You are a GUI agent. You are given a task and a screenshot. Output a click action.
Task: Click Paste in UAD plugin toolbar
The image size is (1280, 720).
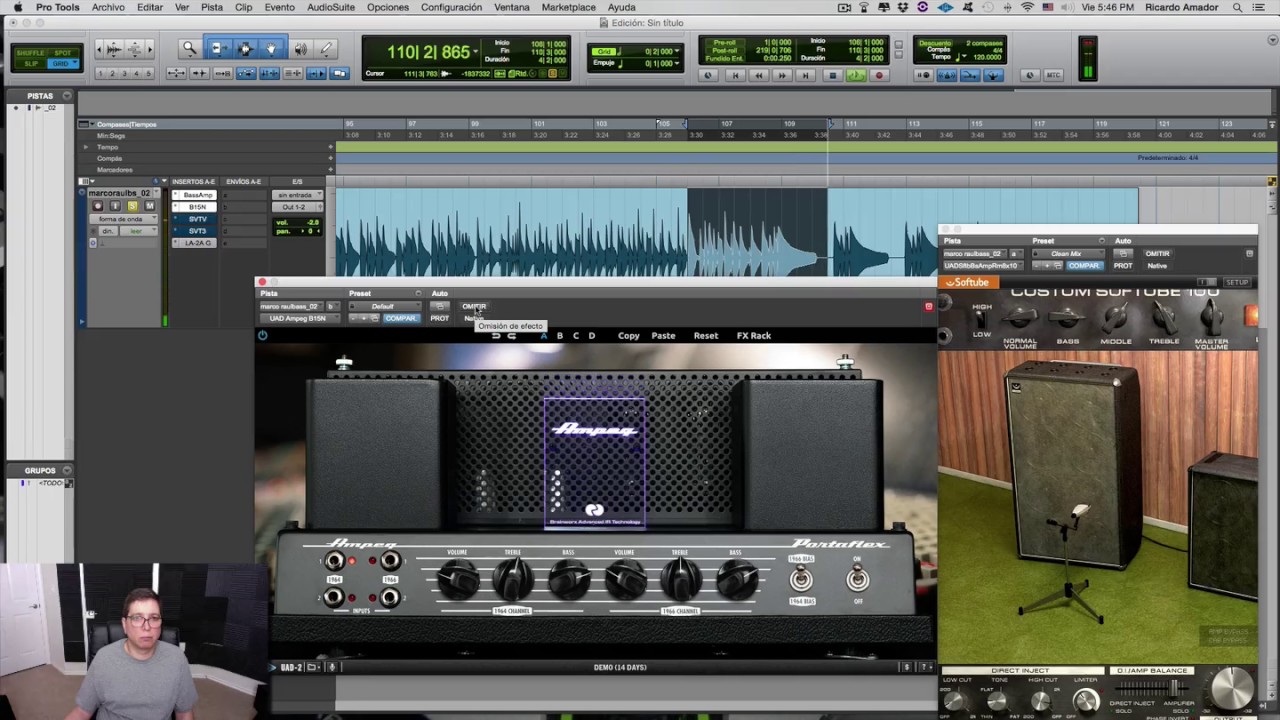[663, 336]
